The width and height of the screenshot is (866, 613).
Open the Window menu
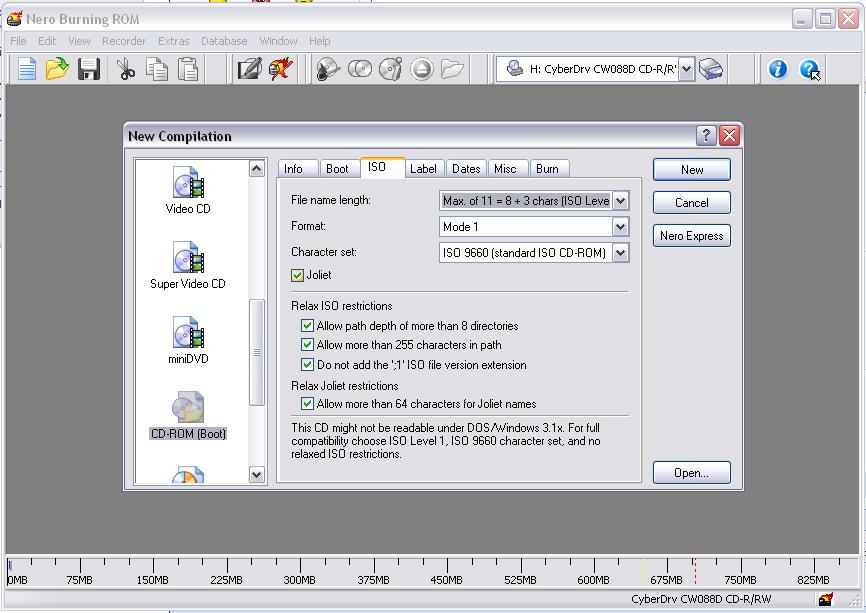(278, 41)
